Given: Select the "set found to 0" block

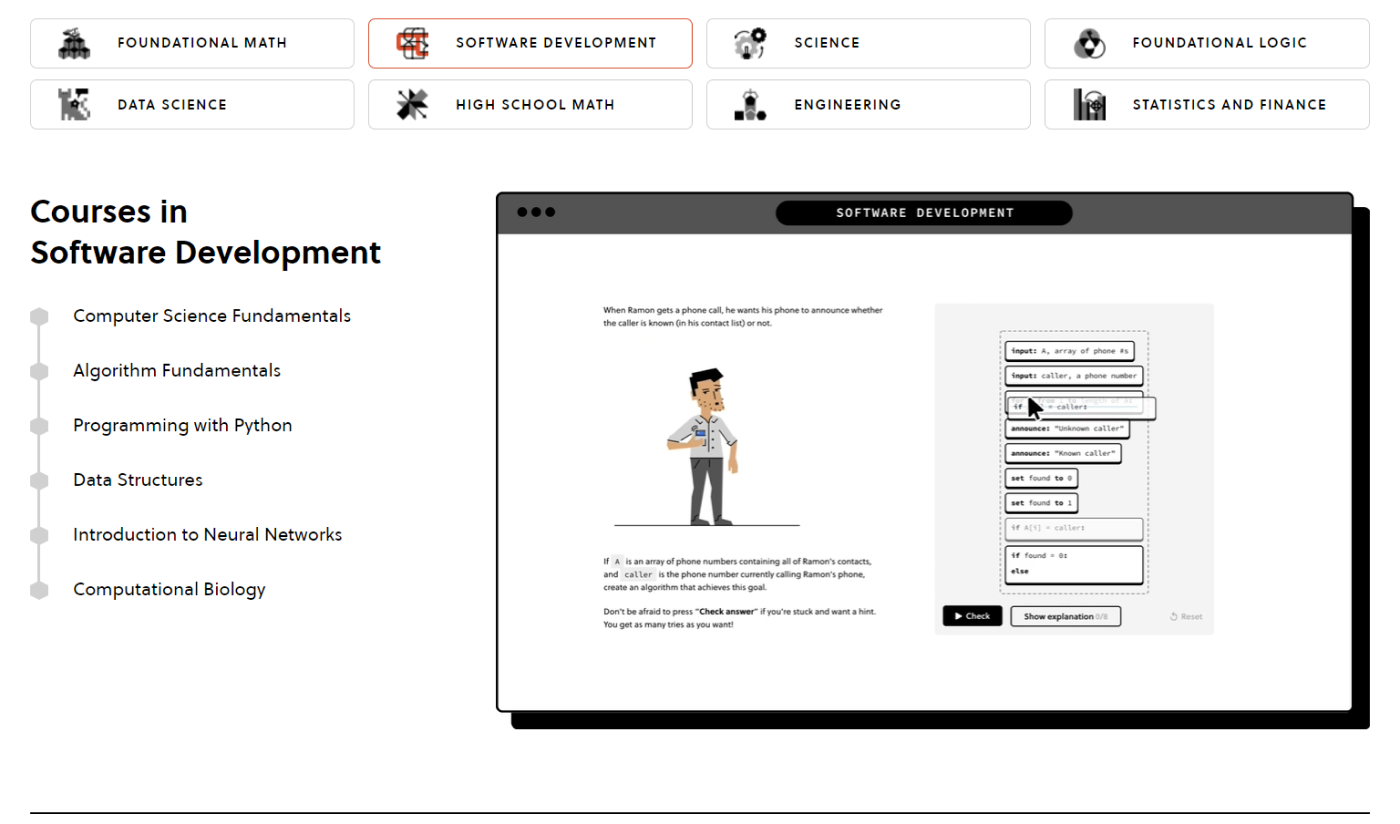Looking at the screenshot, I should (1041, 478).
